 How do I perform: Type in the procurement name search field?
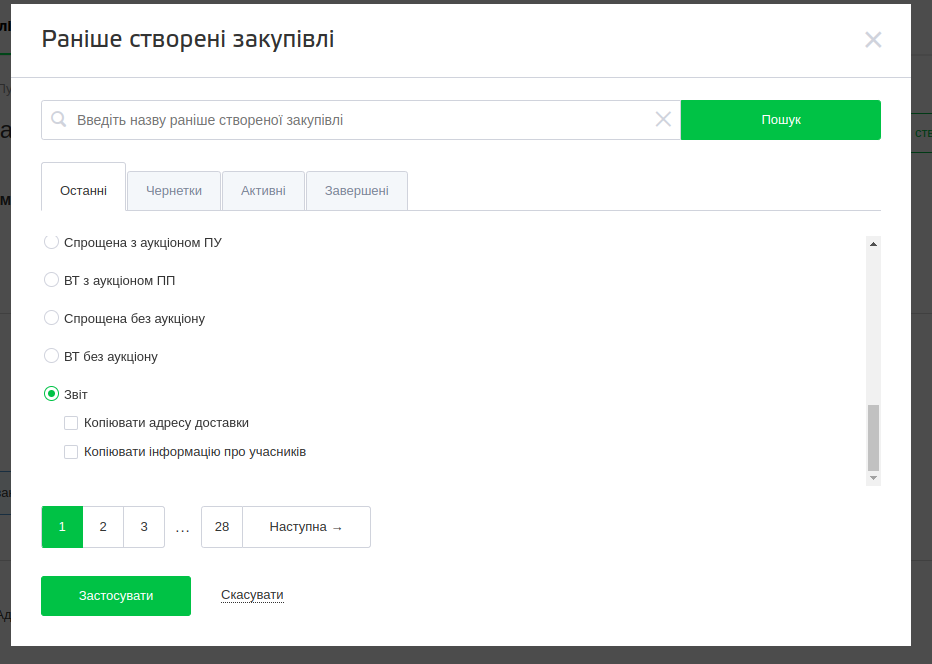point(360,120)
